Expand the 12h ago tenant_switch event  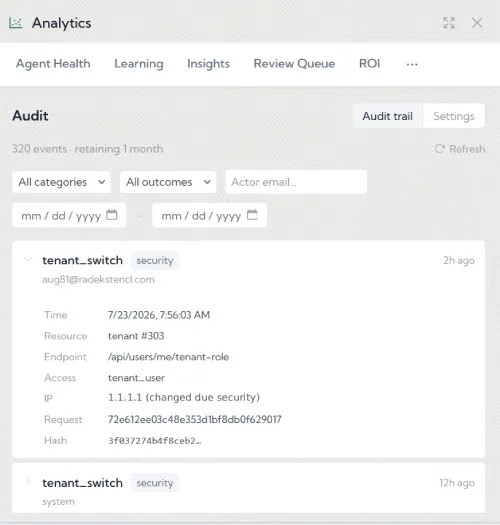(x=28, y=481)
